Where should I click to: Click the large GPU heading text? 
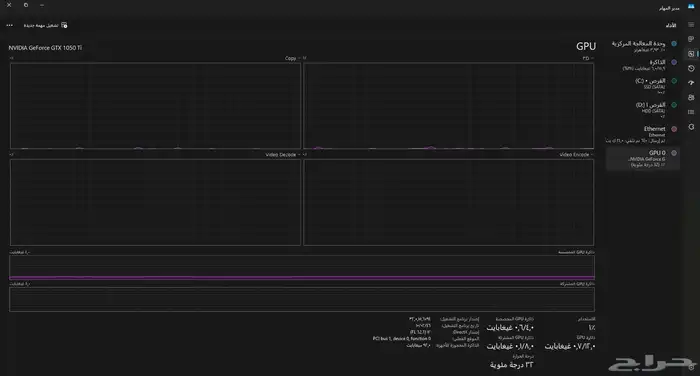tap(586, 46)
